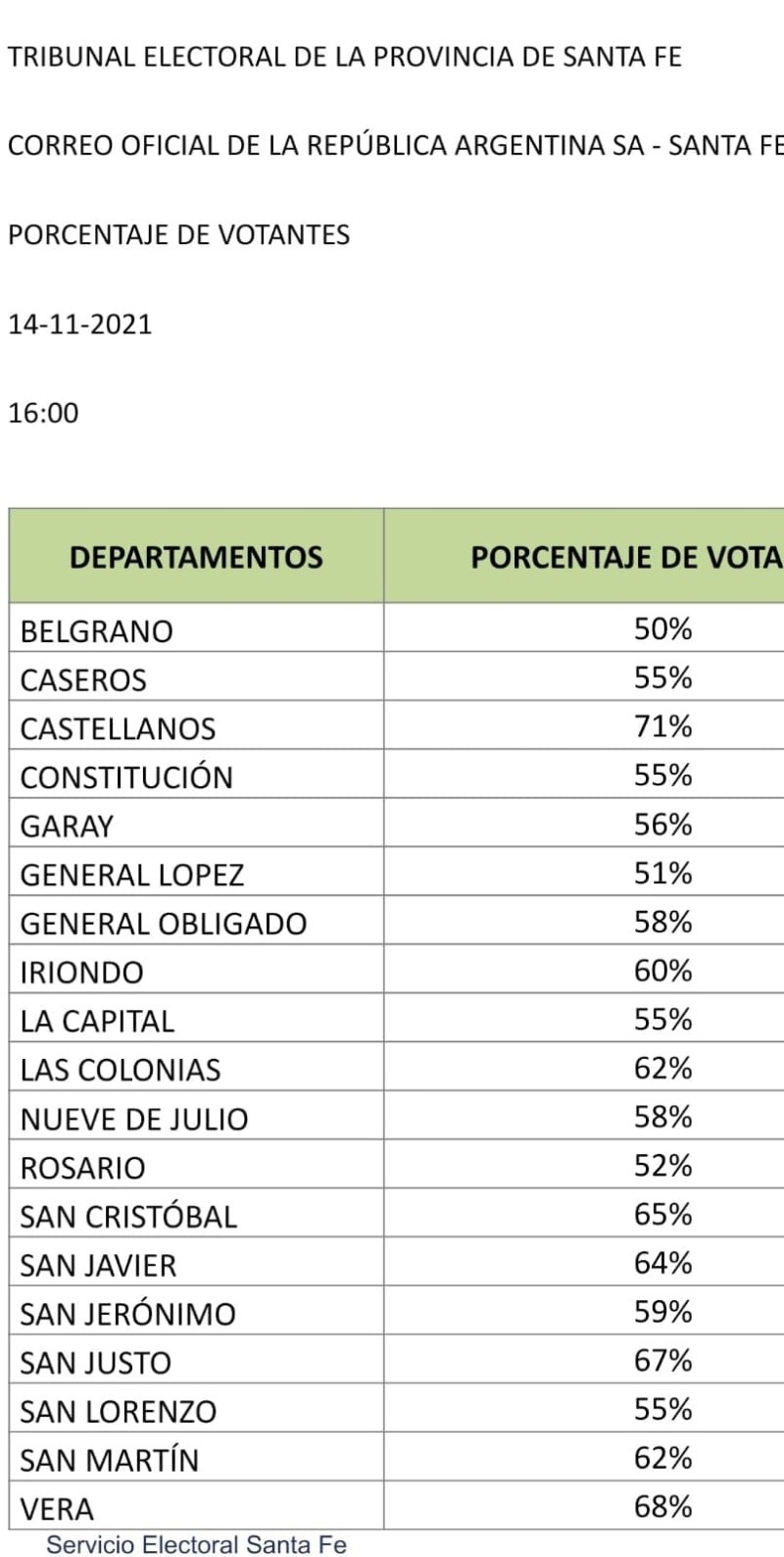Click the 68% value for Vera
Viewport: 784px width, 1557px height.
[662, 1507]
